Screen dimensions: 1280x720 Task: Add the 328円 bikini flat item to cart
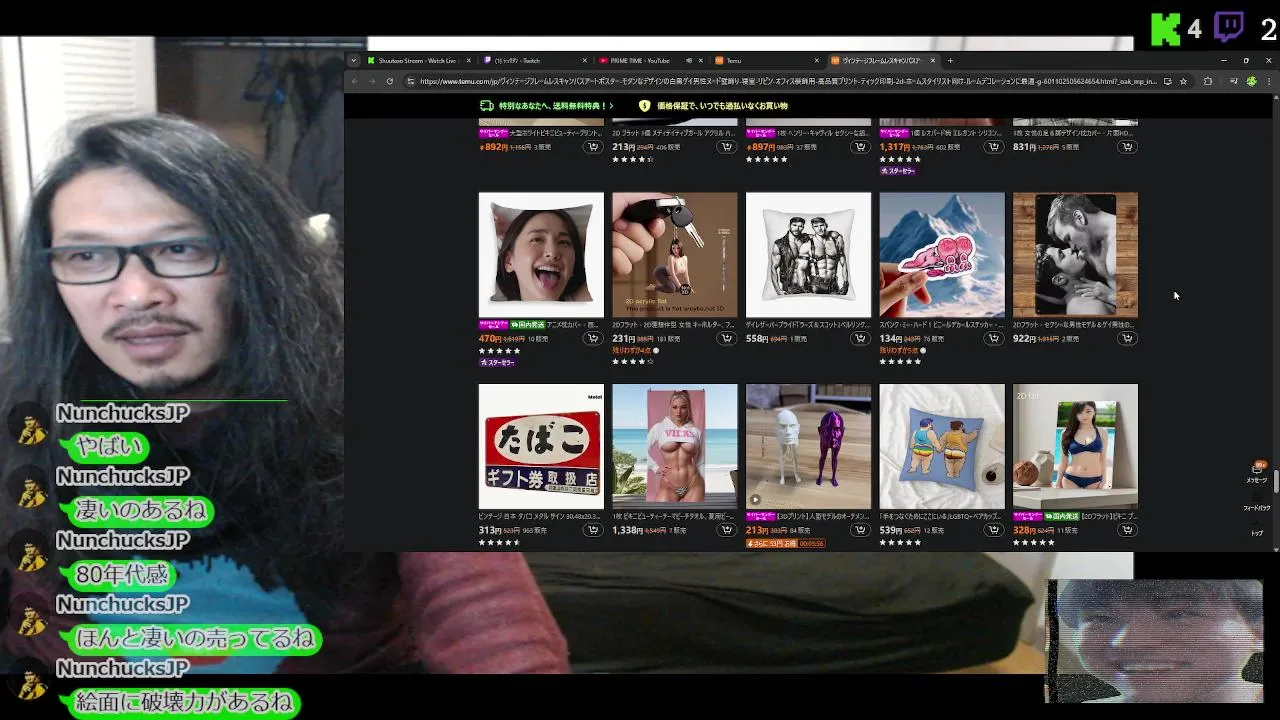tap(1127, 531)
